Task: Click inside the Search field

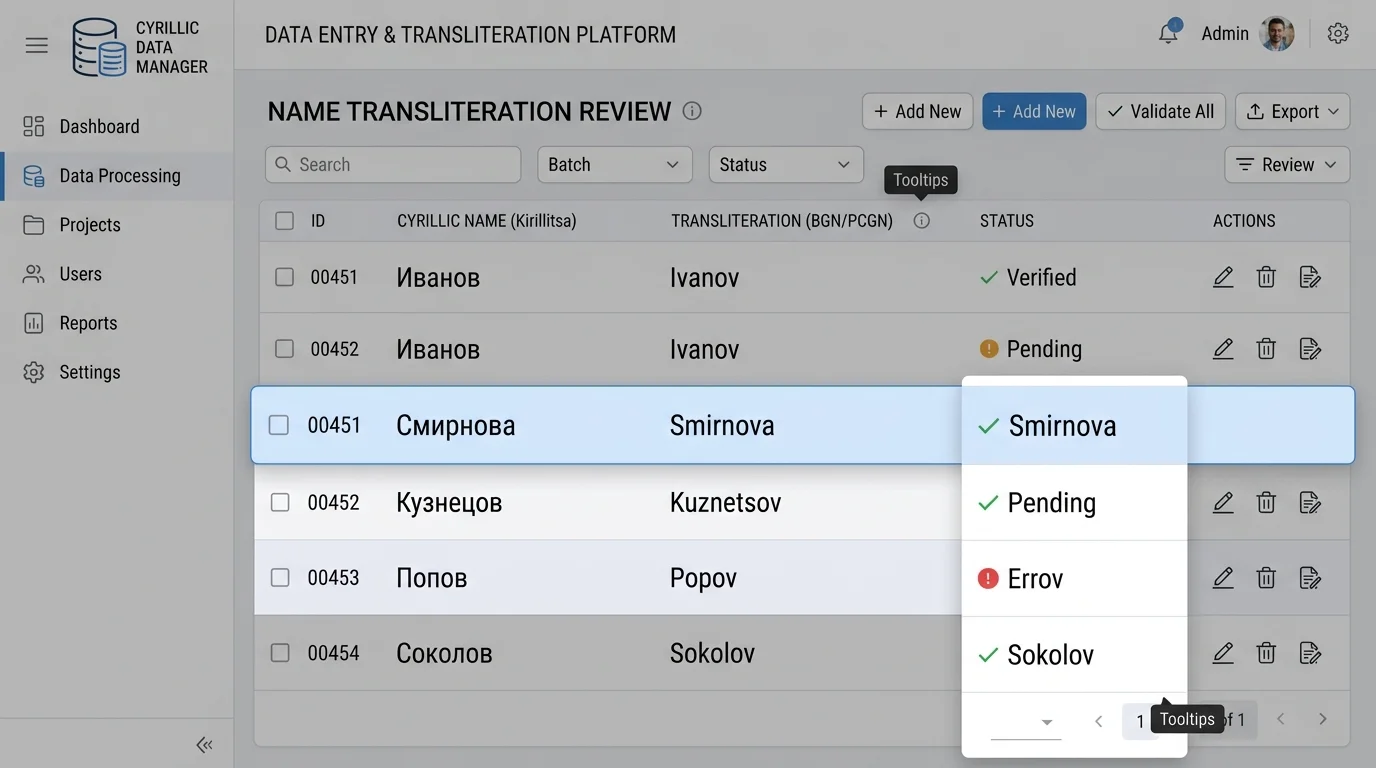Action: click(392, 164)
